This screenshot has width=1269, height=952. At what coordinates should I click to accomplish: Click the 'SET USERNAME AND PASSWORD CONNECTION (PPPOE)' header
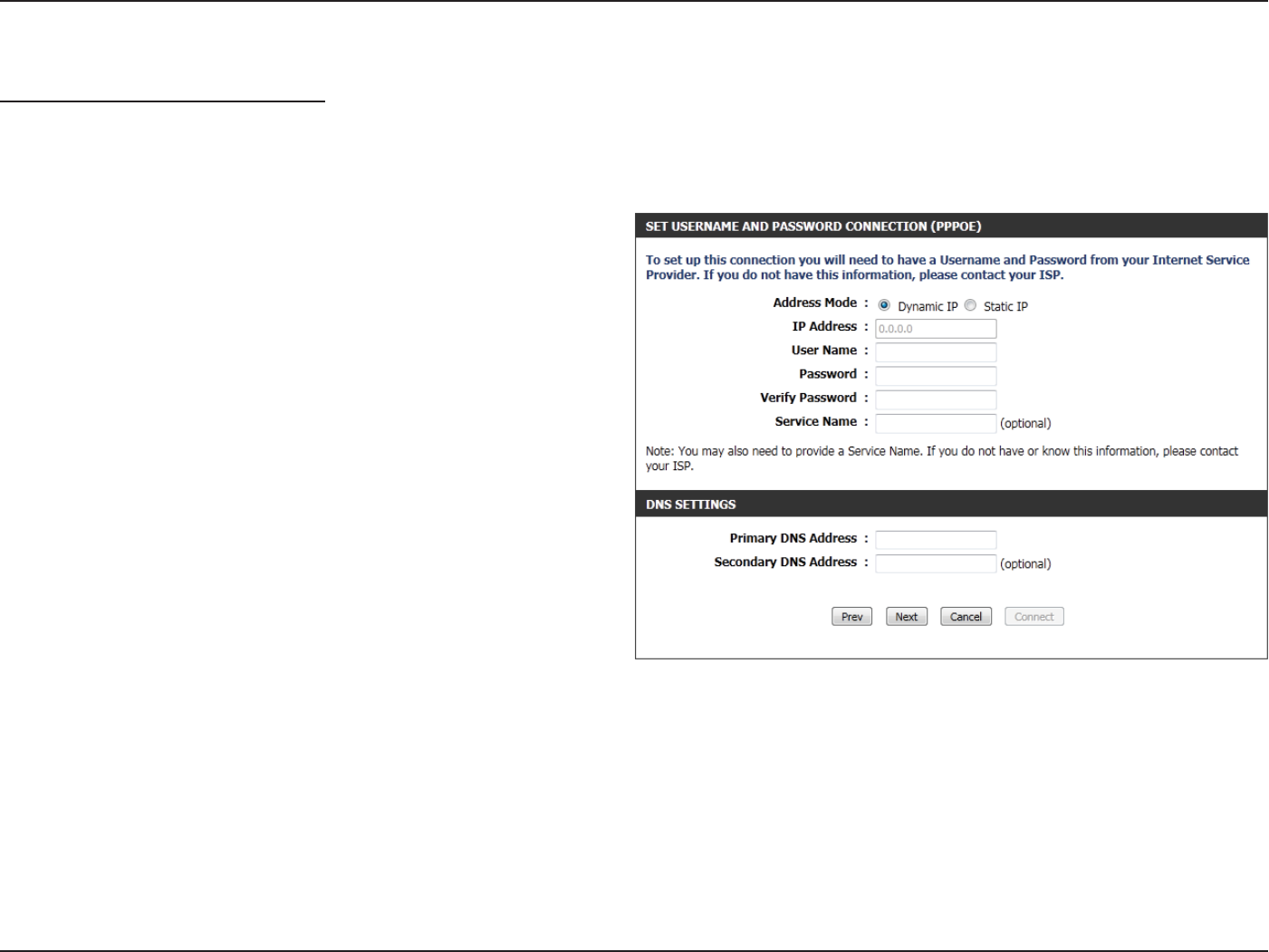(951, 226)
